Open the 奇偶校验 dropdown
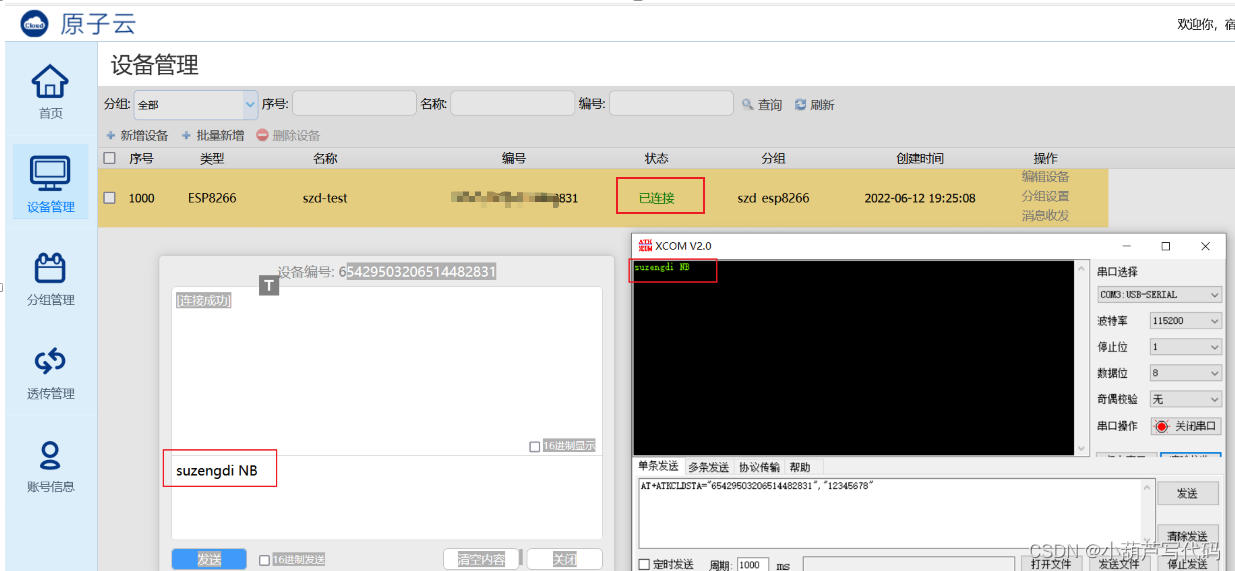1235x571 pixels. [1185, 399]
